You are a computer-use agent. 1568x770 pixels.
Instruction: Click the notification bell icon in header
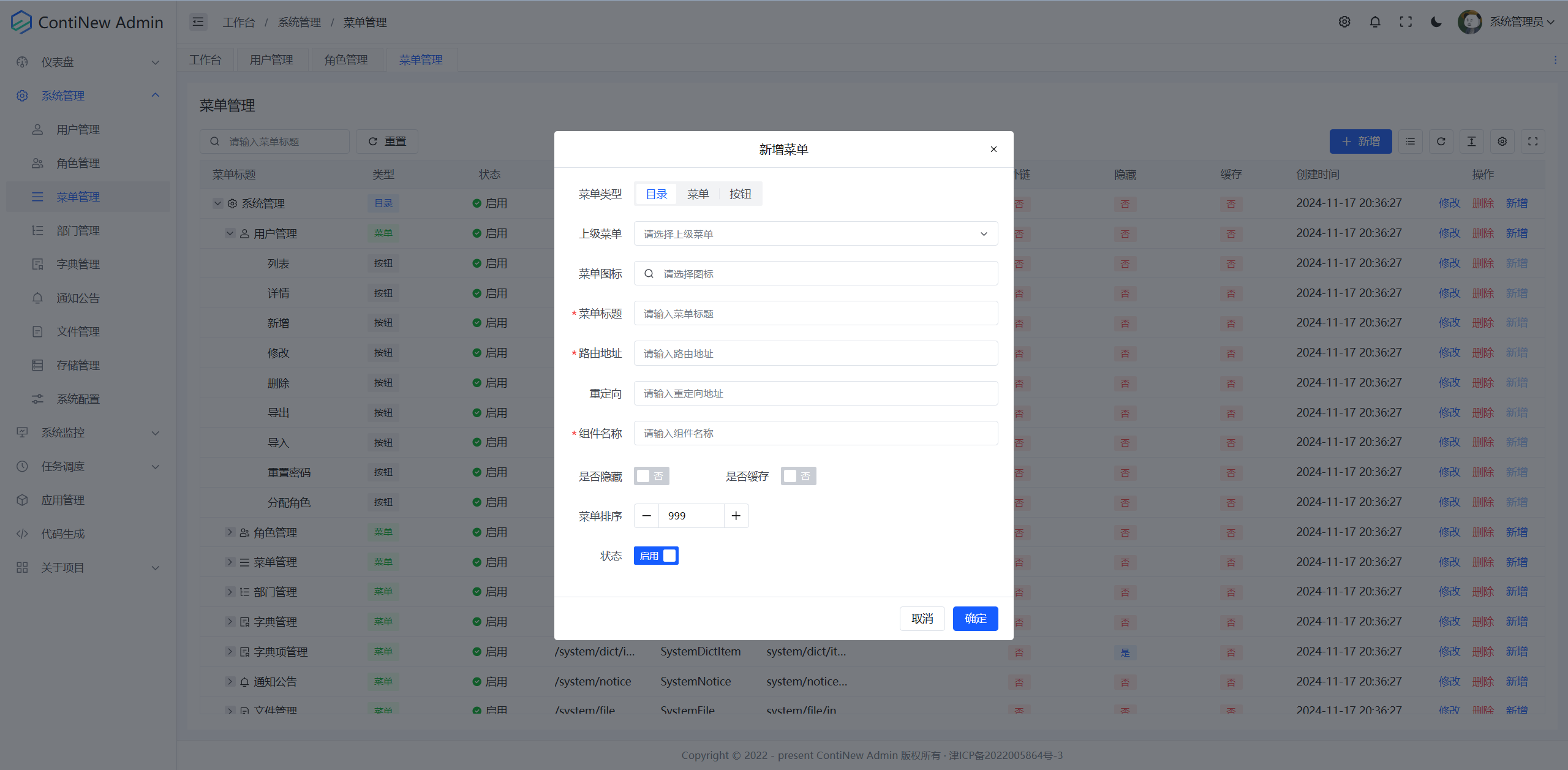(x=1375, y=22)
